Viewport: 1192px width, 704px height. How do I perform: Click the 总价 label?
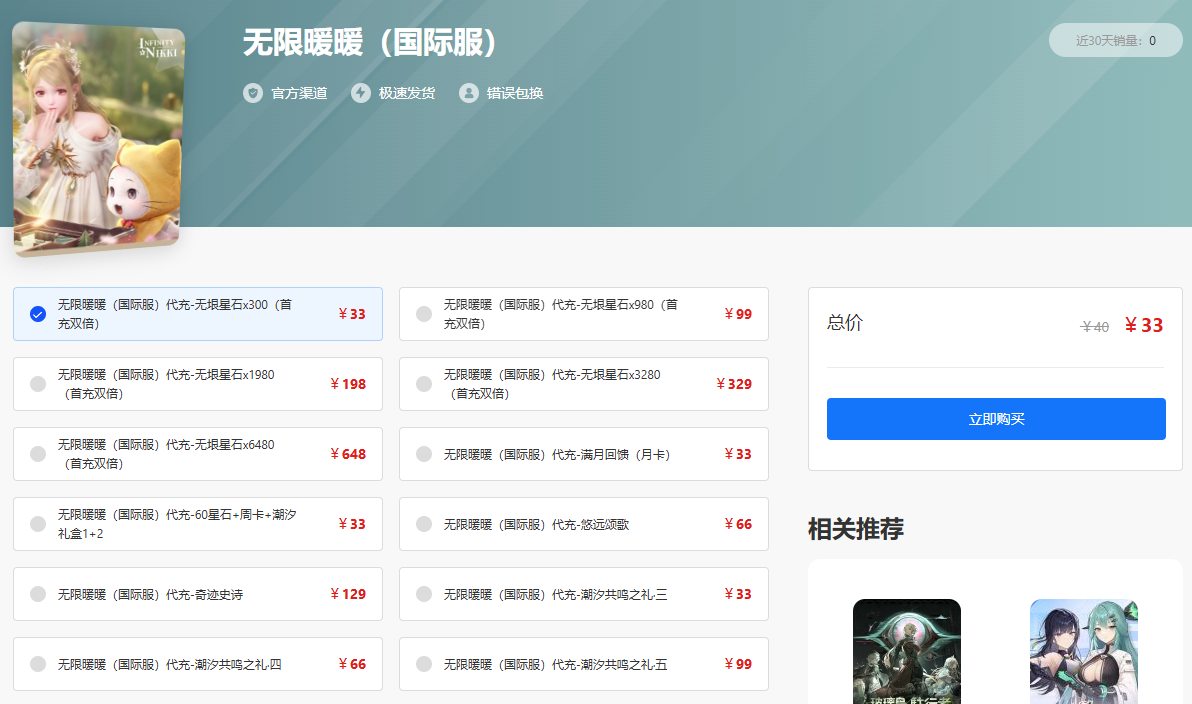point(845,322)
